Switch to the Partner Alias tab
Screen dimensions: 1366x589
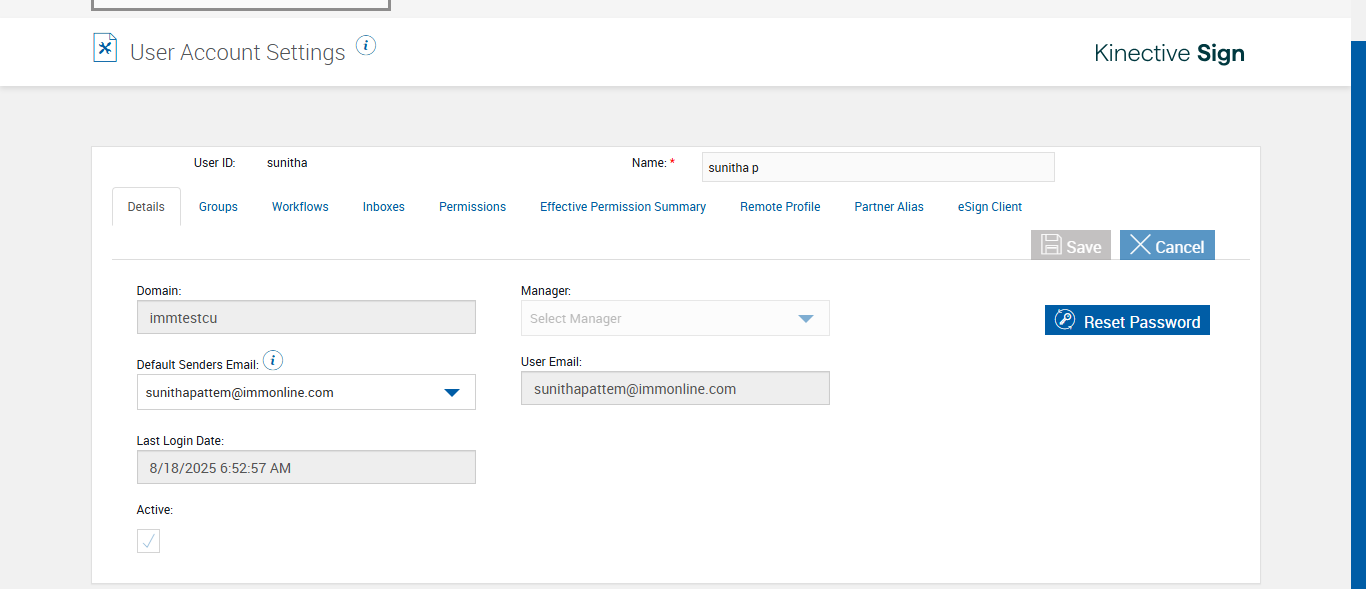coord(889,207)
